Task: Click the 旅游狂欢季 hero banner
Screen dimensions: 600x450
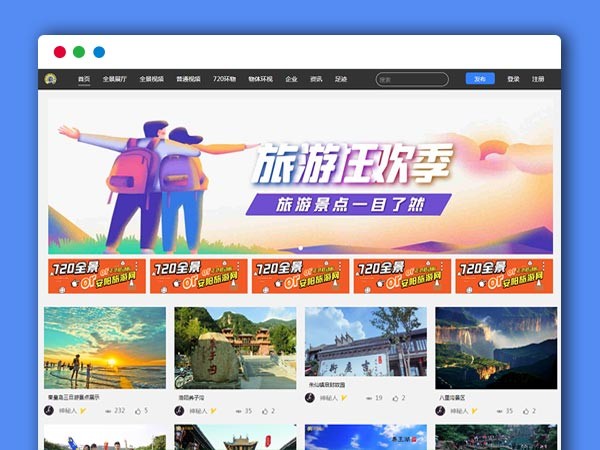Action: point(300,175)
